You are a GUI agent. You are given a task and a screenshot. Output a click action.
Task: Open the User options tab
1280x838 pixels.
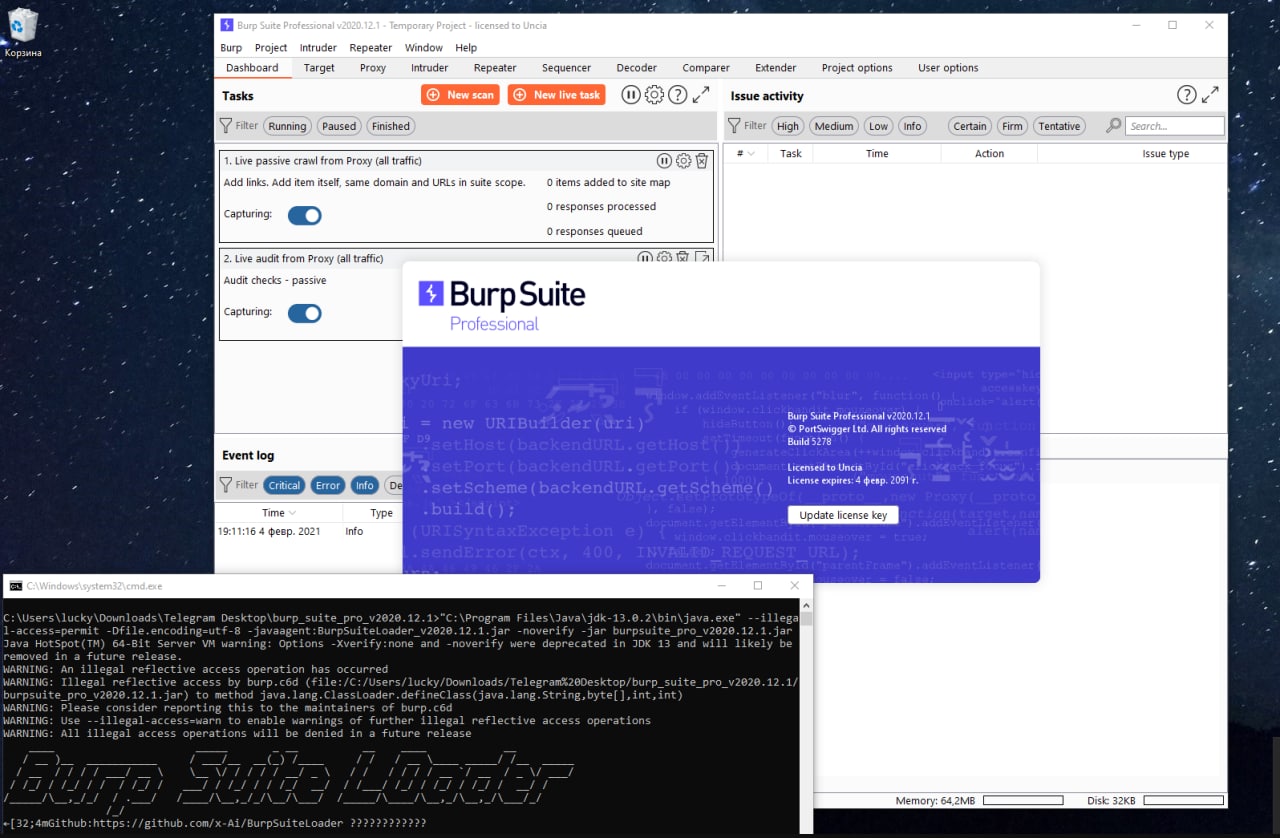coord(948,68)
